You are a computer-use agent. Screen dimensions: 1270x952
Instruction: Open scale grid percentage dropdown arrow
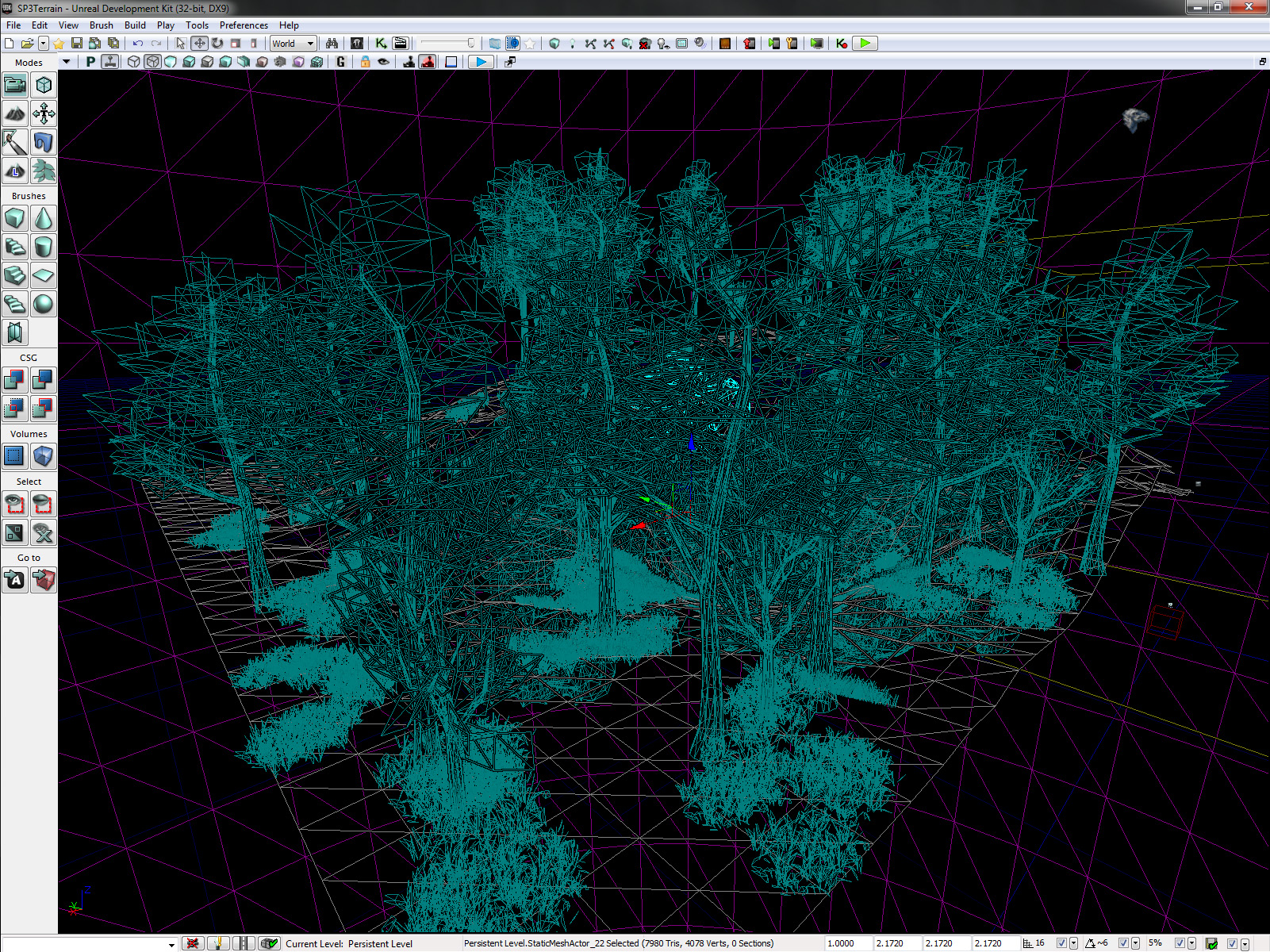[1192, 943]
